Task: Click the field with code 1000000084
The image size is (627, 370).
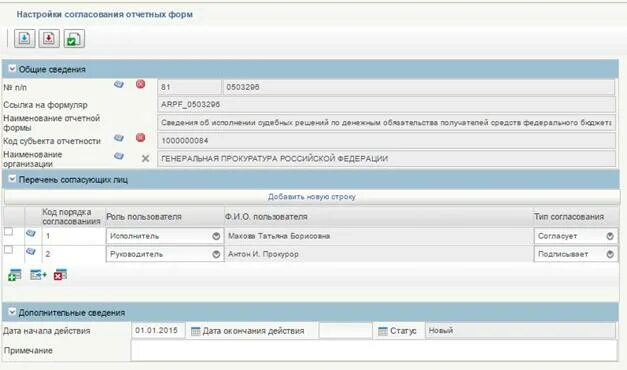Action: point(387,141)
